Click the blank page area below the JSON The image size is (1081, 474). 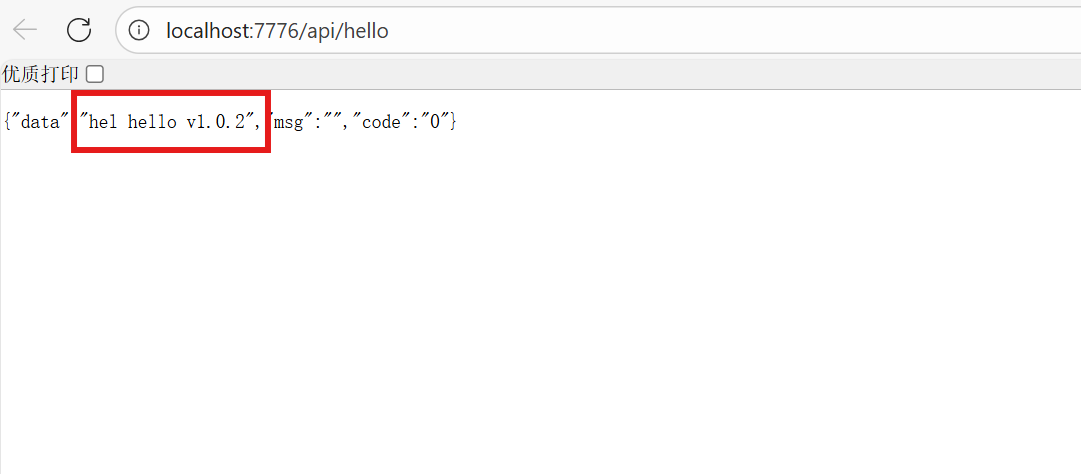tap(540, 320)
